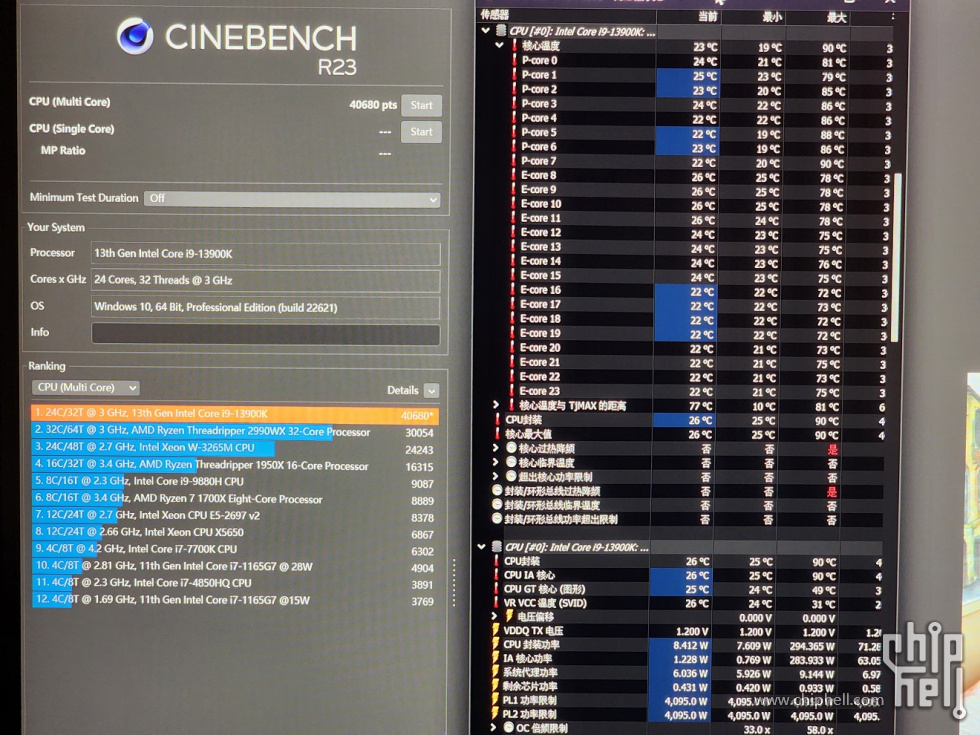Select the Core i7-7700K ranking row

(235, 549)
